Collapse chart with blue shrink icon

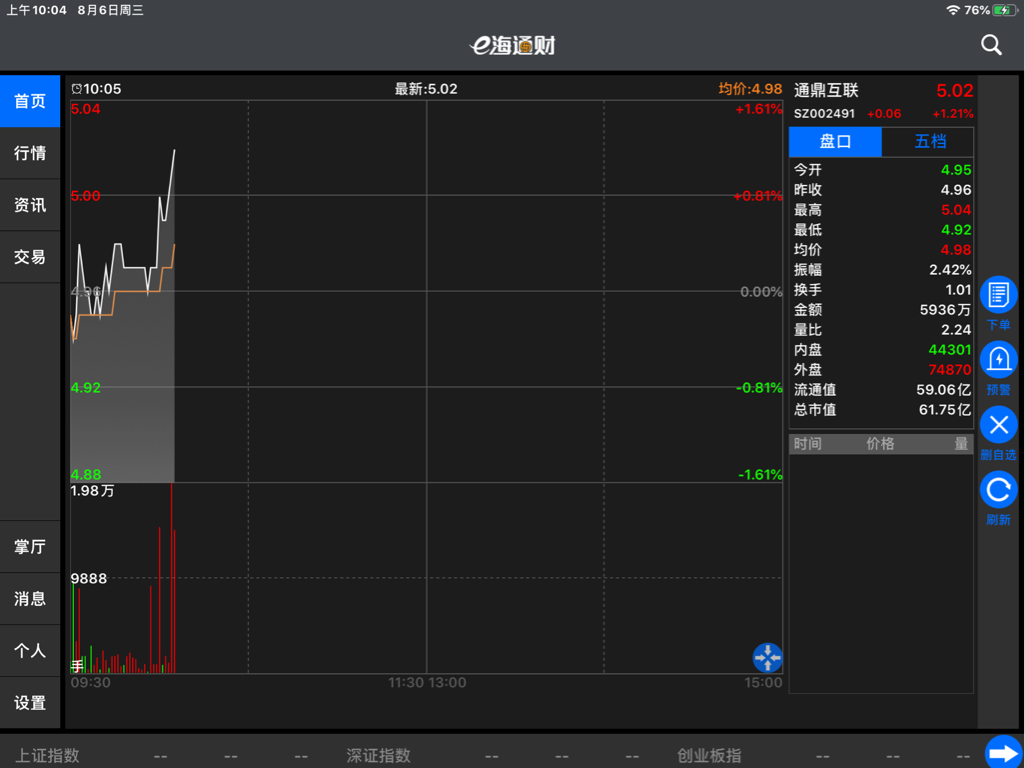coord(767,658)
